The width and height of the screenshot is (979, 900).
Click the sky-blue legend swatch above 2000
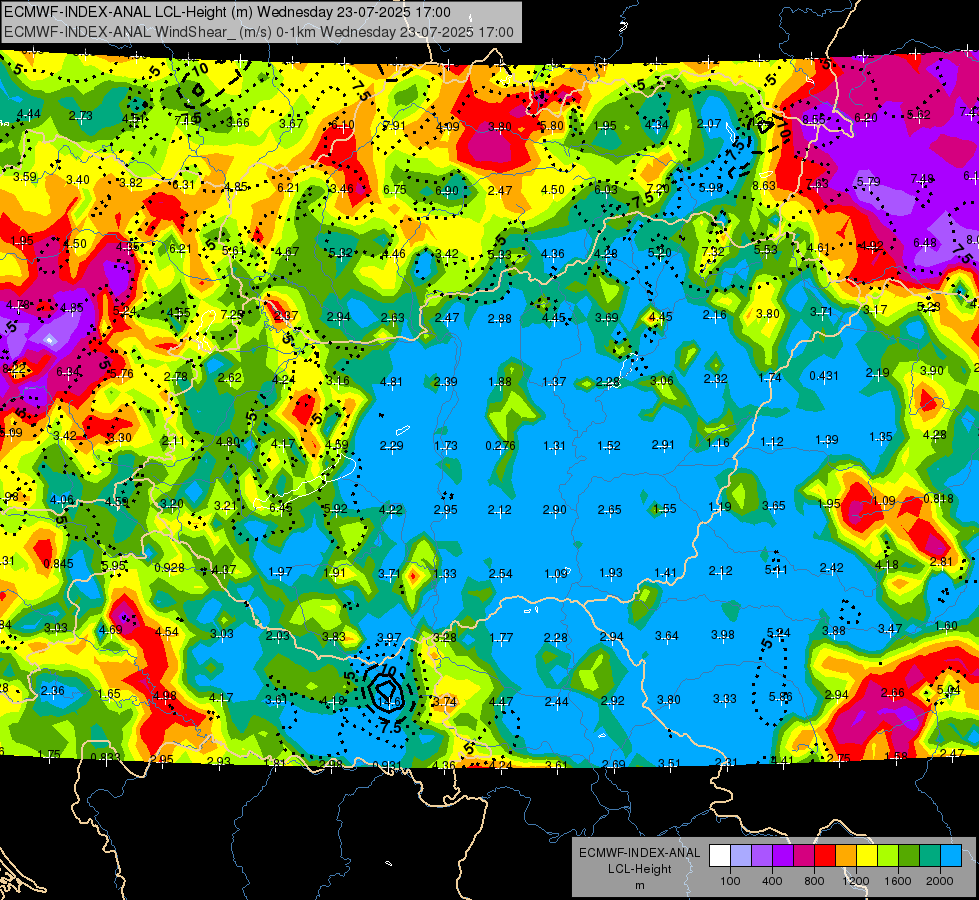click(x=950, y=856)
